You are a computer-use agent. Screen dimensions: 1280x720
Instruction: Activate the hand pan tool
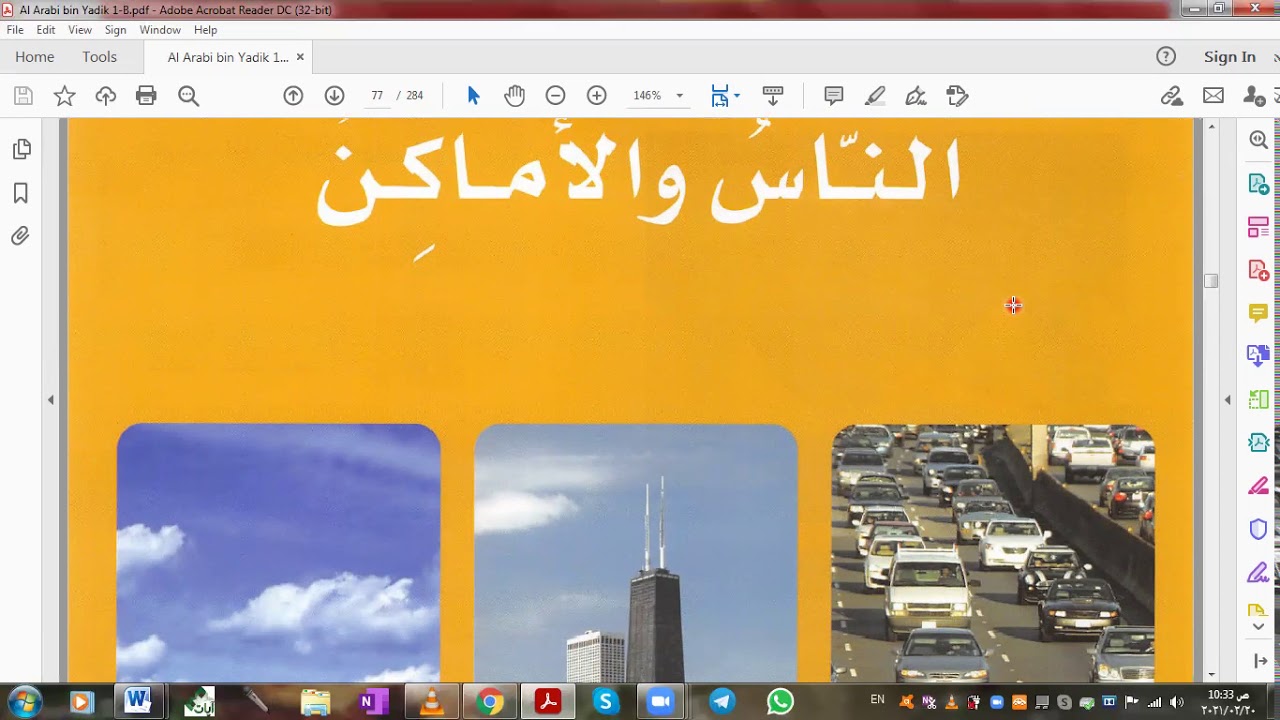(514, 96)
